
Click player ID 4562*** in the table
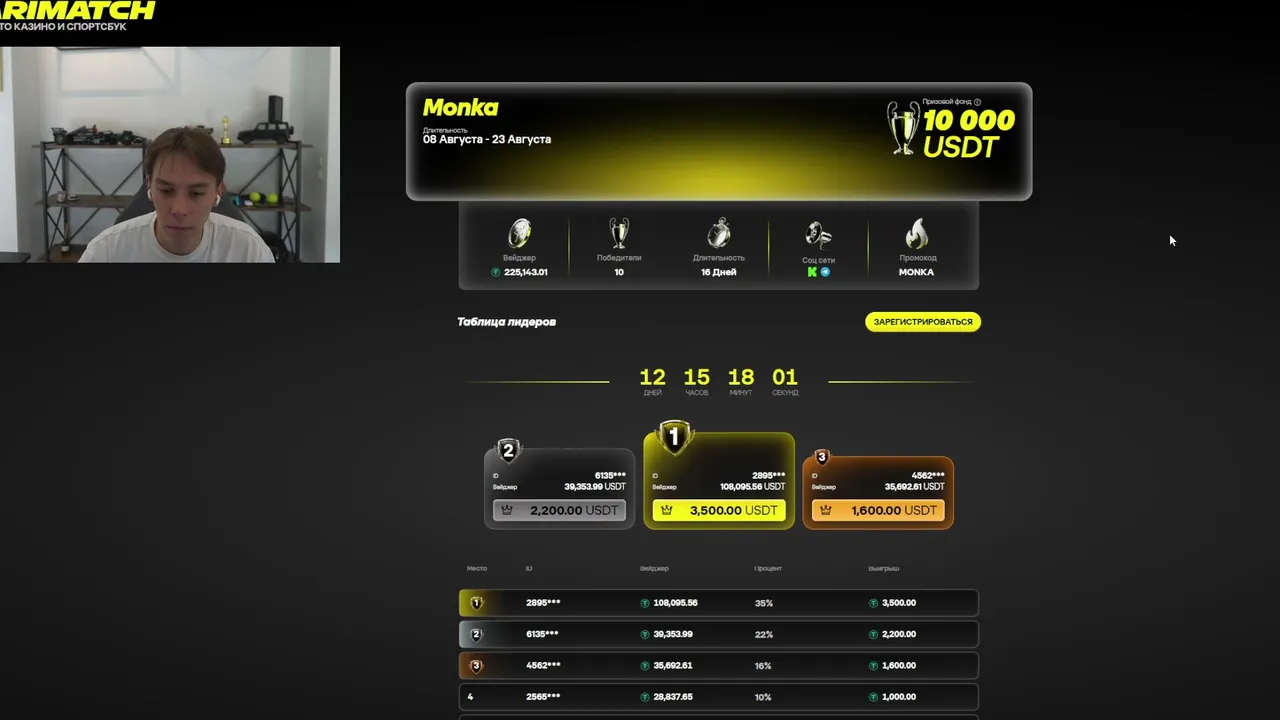pos(543,665)
